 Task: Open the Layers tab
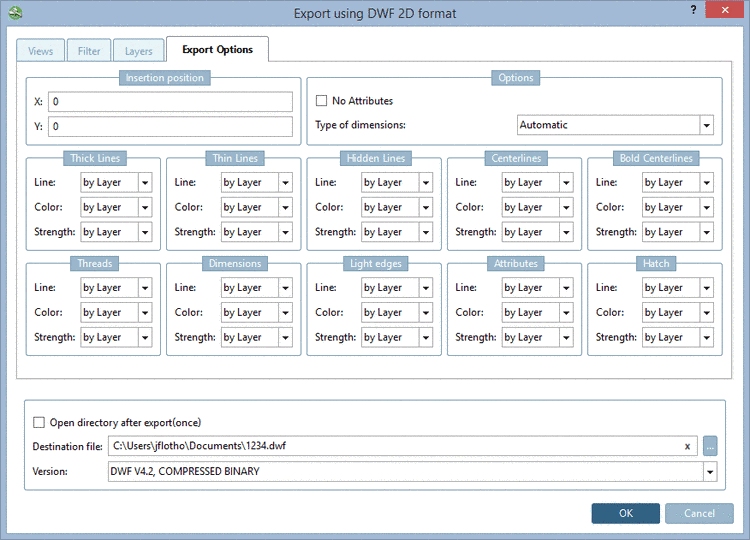coord(138,50)
